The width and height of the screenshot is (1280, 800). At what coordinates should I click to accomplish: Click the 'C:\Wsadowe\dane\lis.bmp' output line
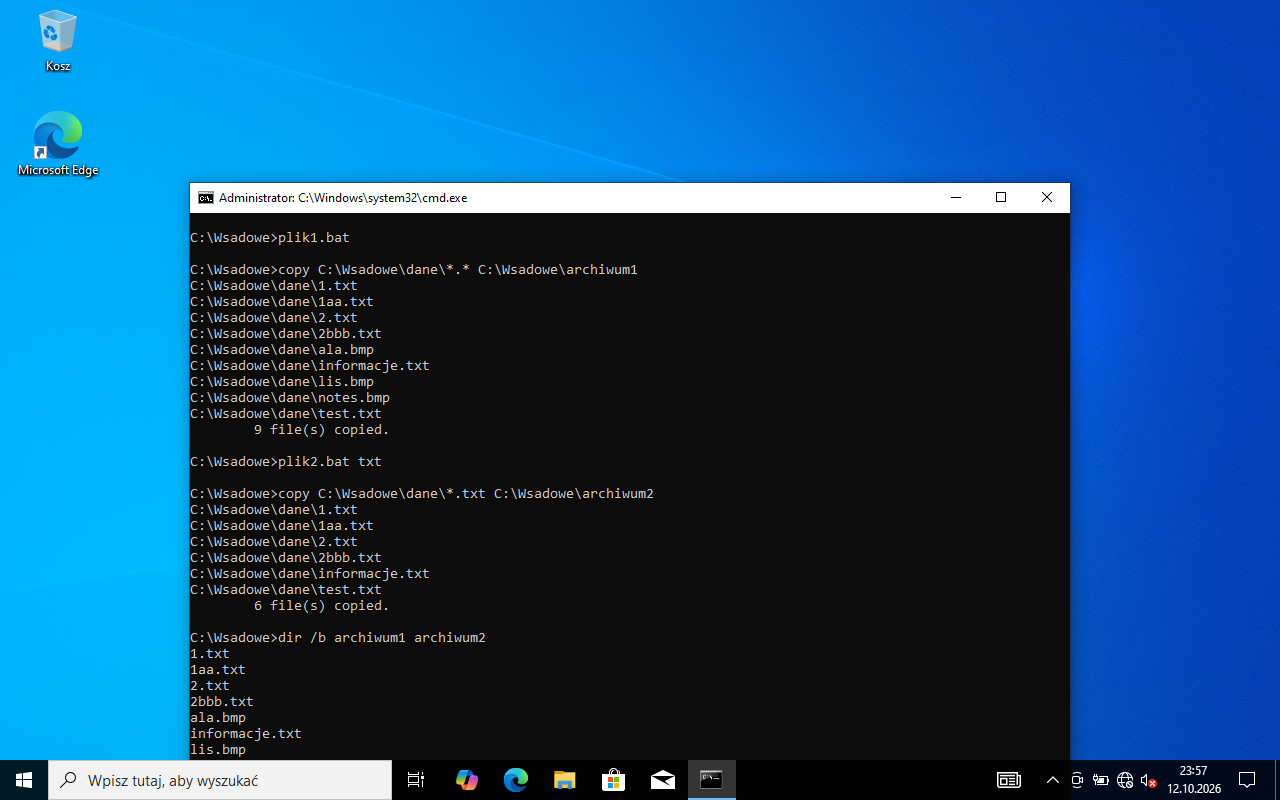point(282,382)
